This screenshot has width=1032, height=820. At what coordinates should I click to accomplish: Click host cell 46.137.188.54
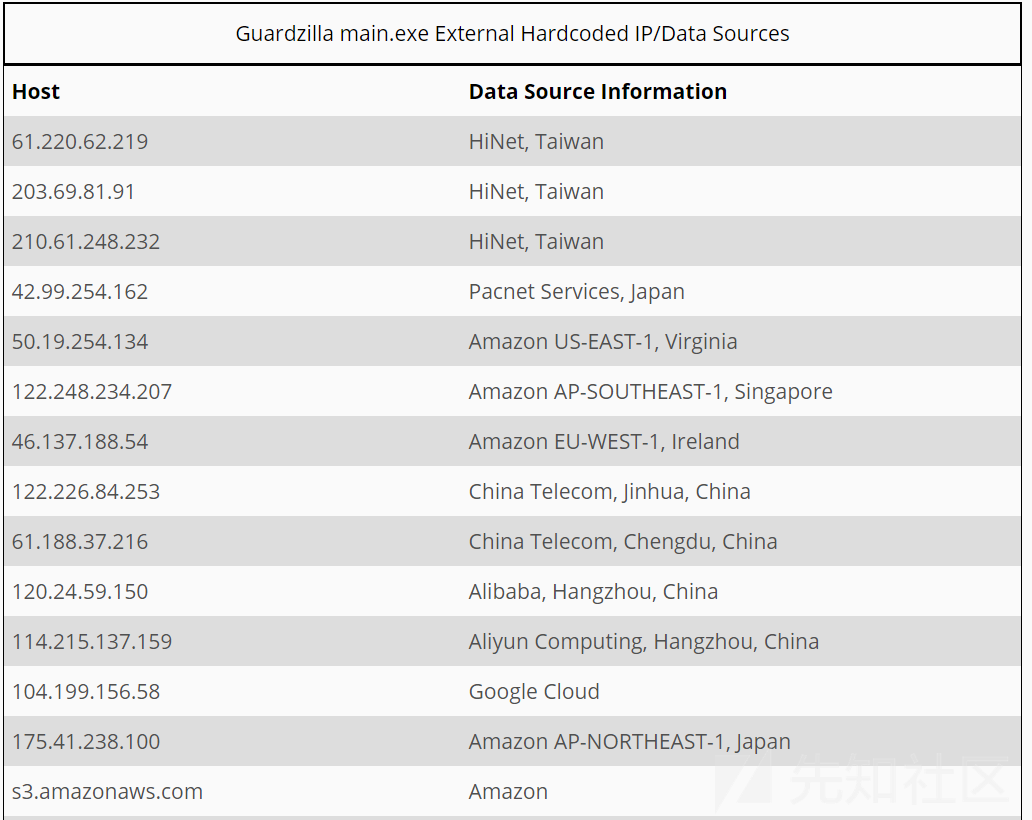[x=80, y=442]
